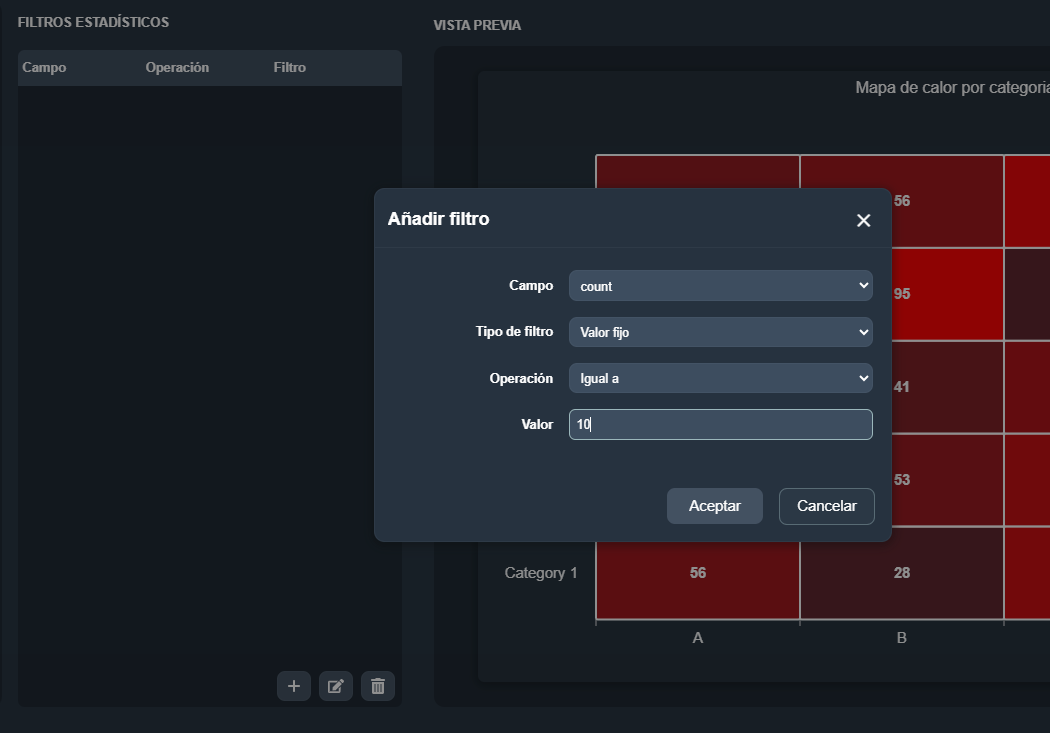Click the Valor input field
This screenshot has width=1050, height=733.
720,424
